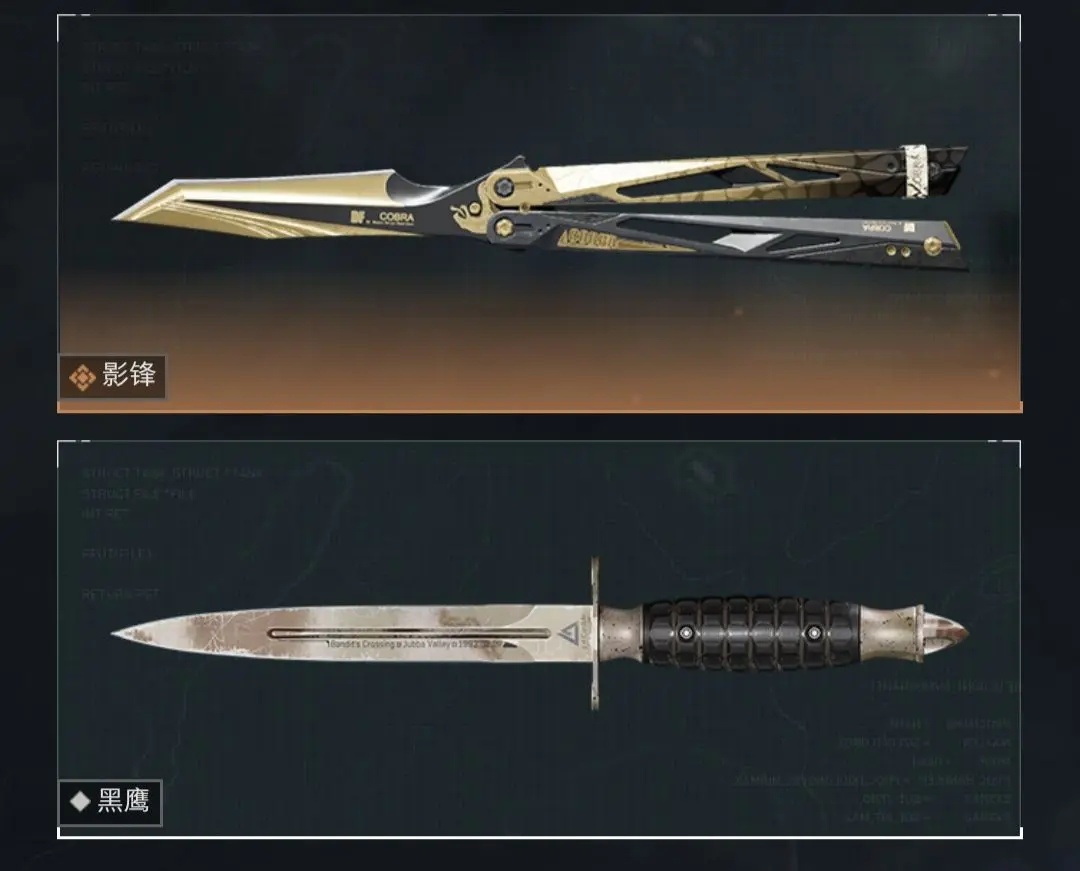Click the left rivet on the dagger grip
This screenshot has height=871, width=1080.
pos(685,633)
